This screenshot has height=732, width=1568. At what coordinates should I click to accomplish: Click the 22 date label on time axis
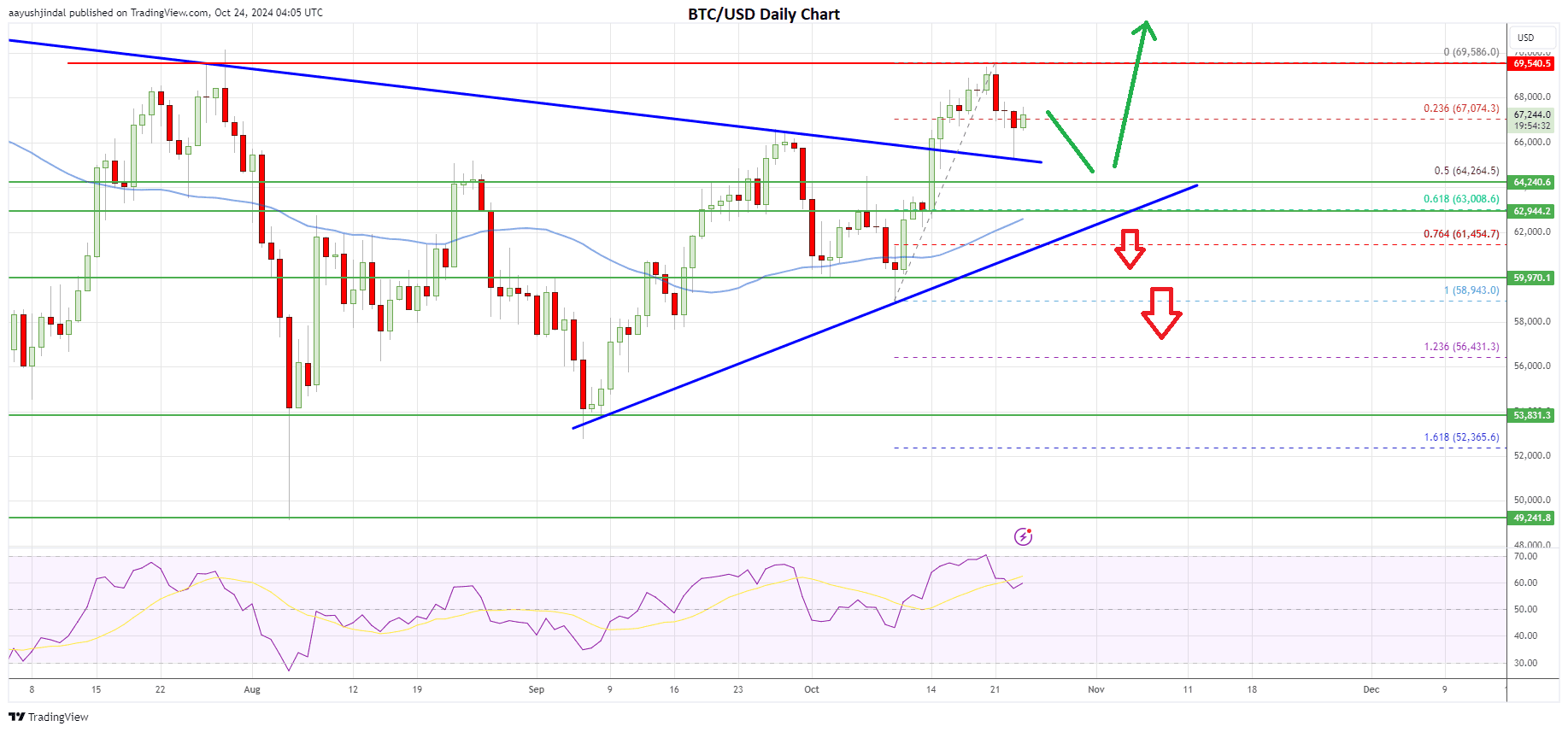pyautogui.click(x=161, y=689)
